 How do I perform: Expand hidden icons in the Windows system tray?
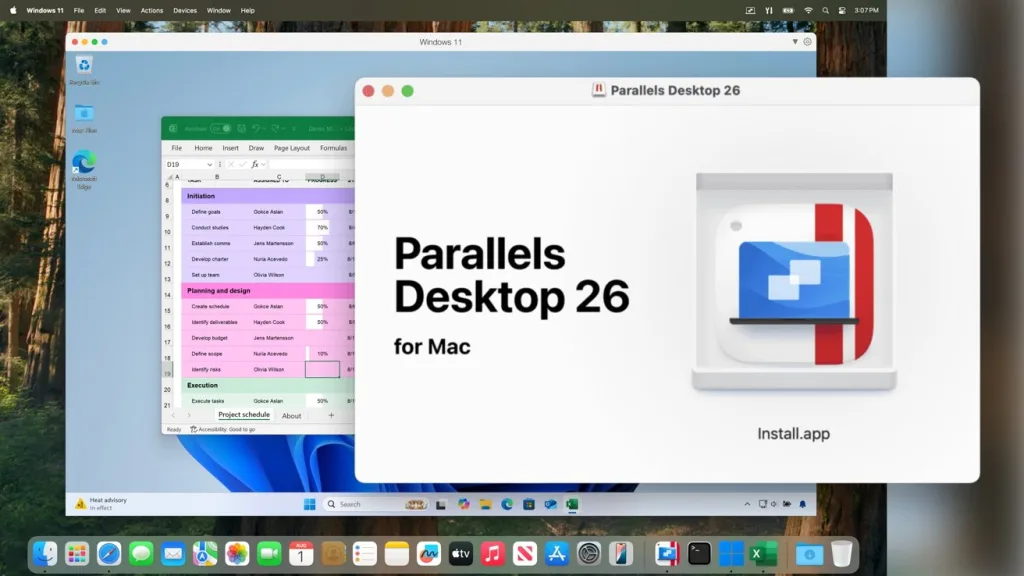tap(748, 503)
